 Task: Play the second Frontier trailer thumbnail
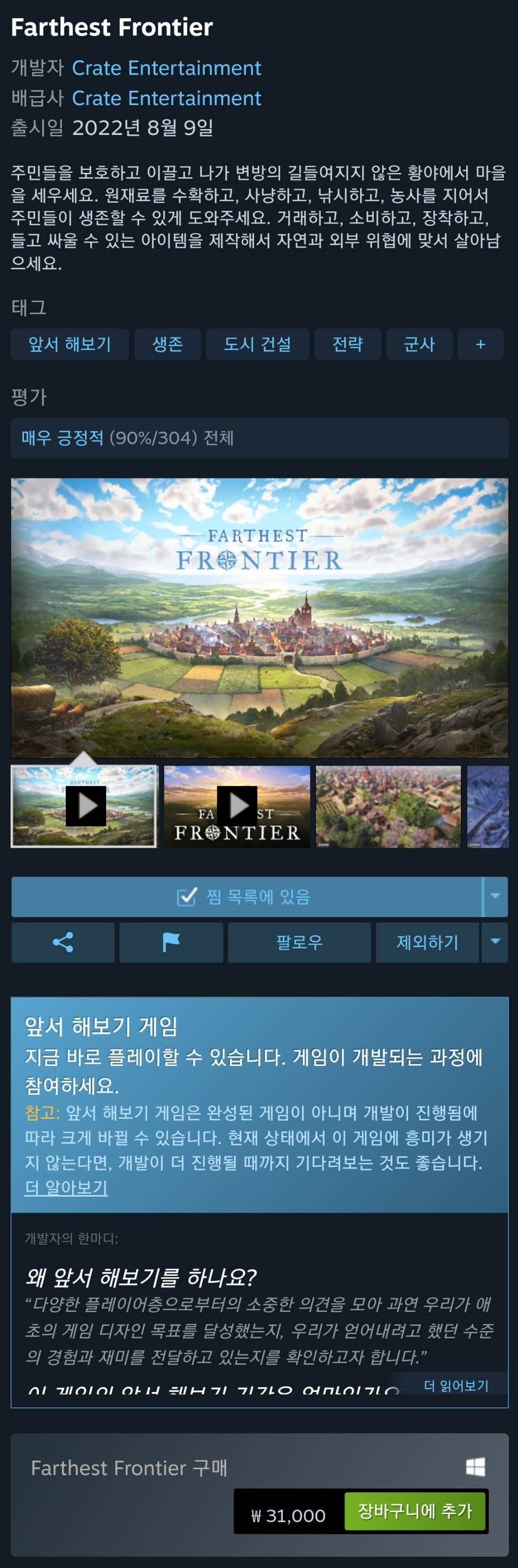pyautogui.click(x=237, y=807)
